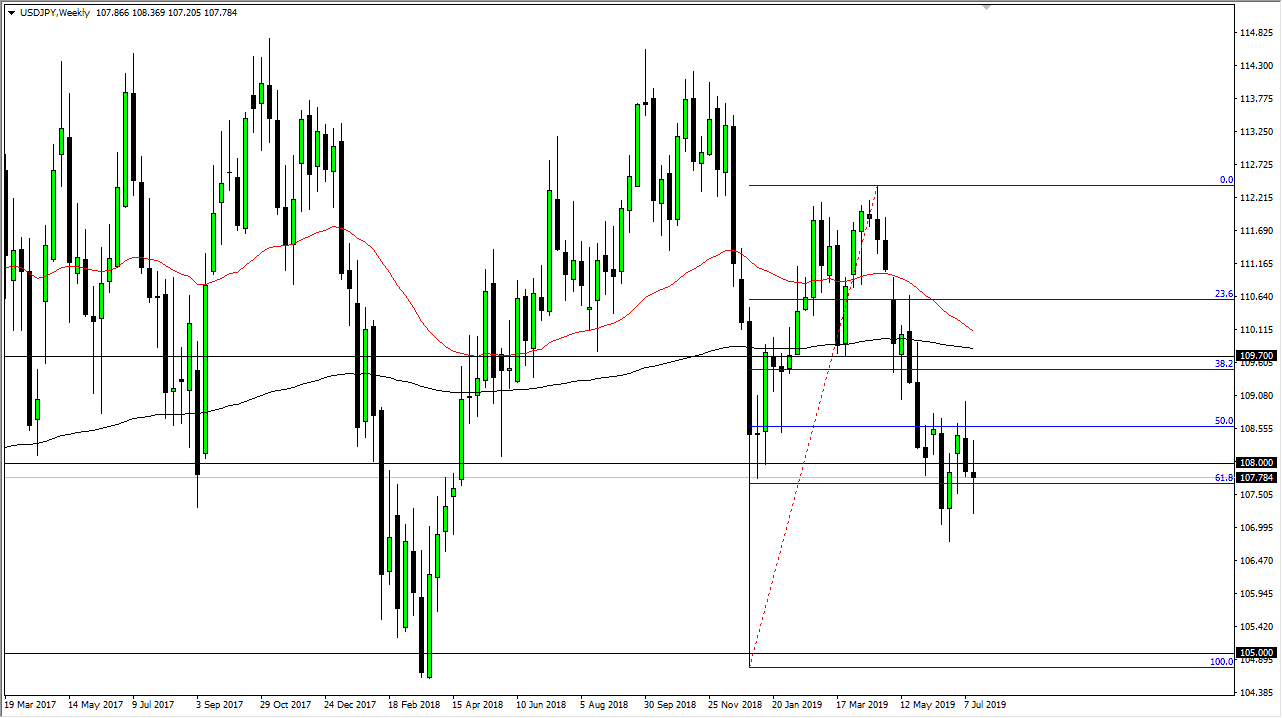
Task: Click the 110.640 price scale value
Action: (x=1258, y=297)
